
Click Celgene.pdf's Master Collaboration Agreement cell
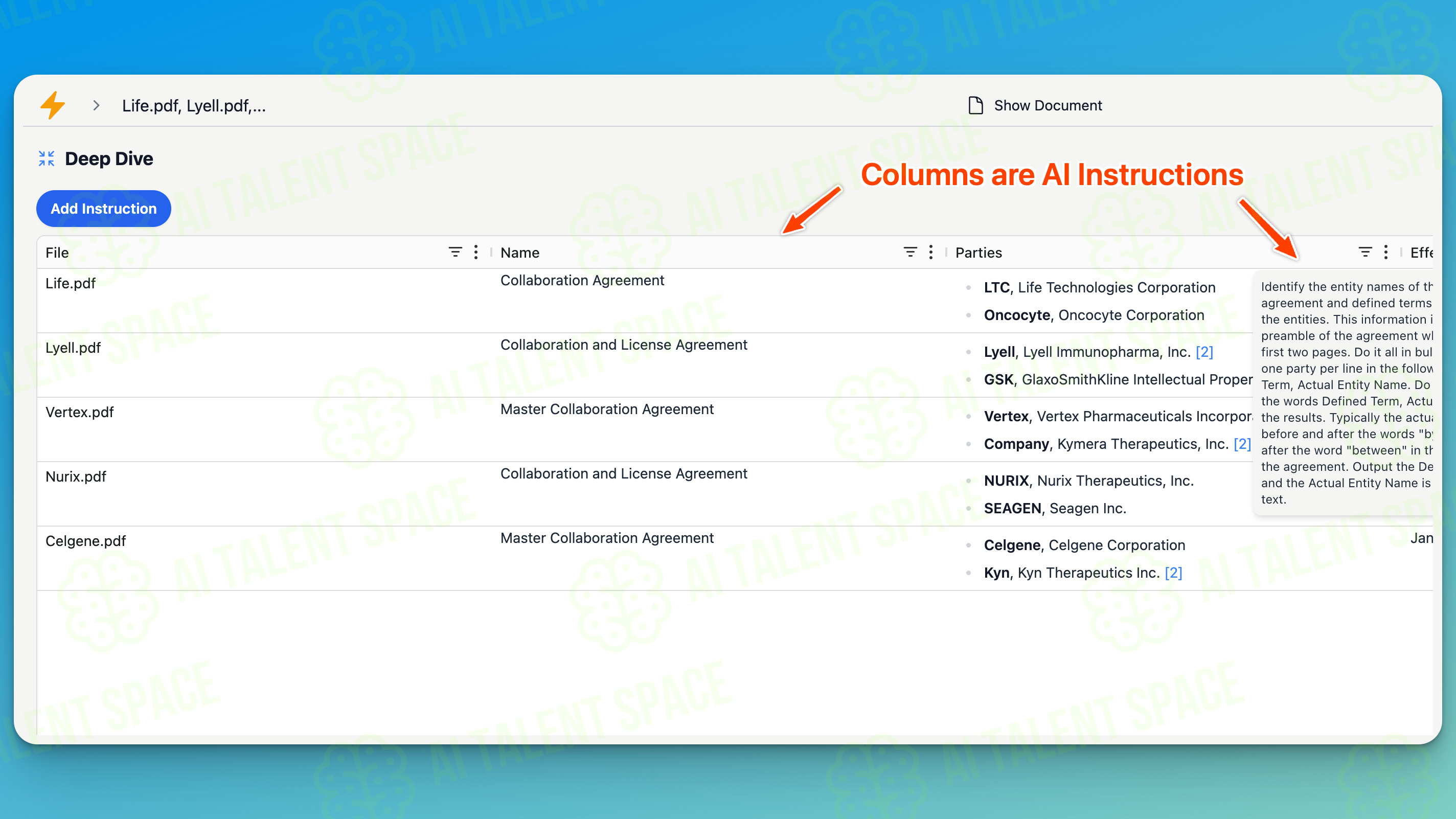pos(607,538)
